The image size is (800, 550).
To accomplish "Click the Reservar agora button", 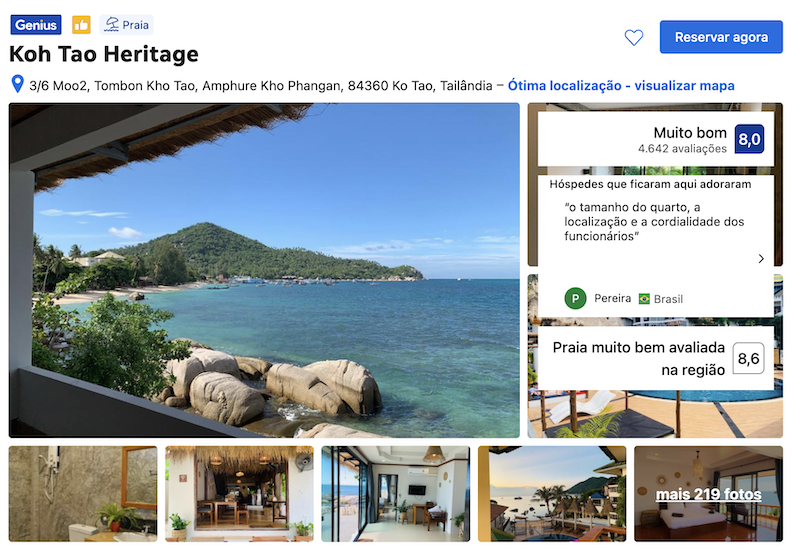I will (721, 37).
